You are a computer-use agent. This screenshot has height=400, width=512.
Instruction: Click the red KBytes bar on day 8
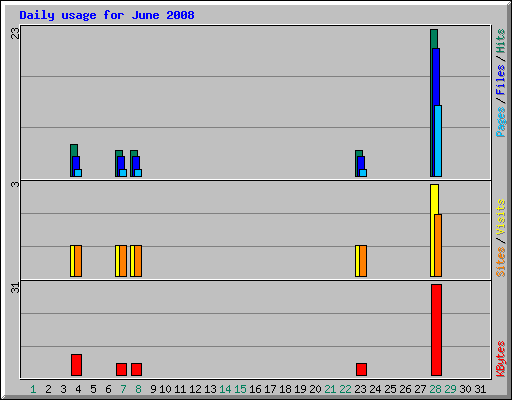(x=136, y=369)
